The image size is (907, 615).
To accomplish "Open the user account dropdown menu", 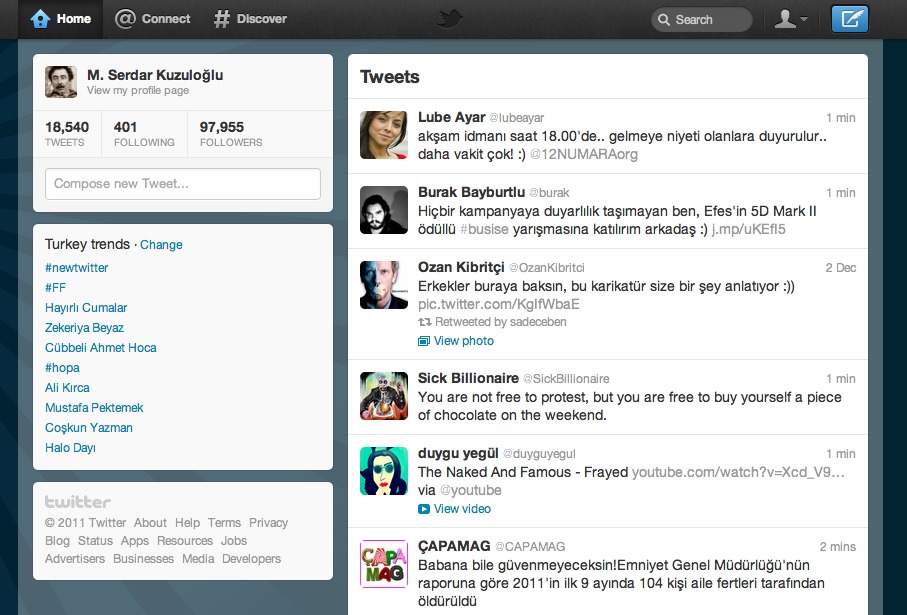I will pyautogui.click(x=790, y=19).
